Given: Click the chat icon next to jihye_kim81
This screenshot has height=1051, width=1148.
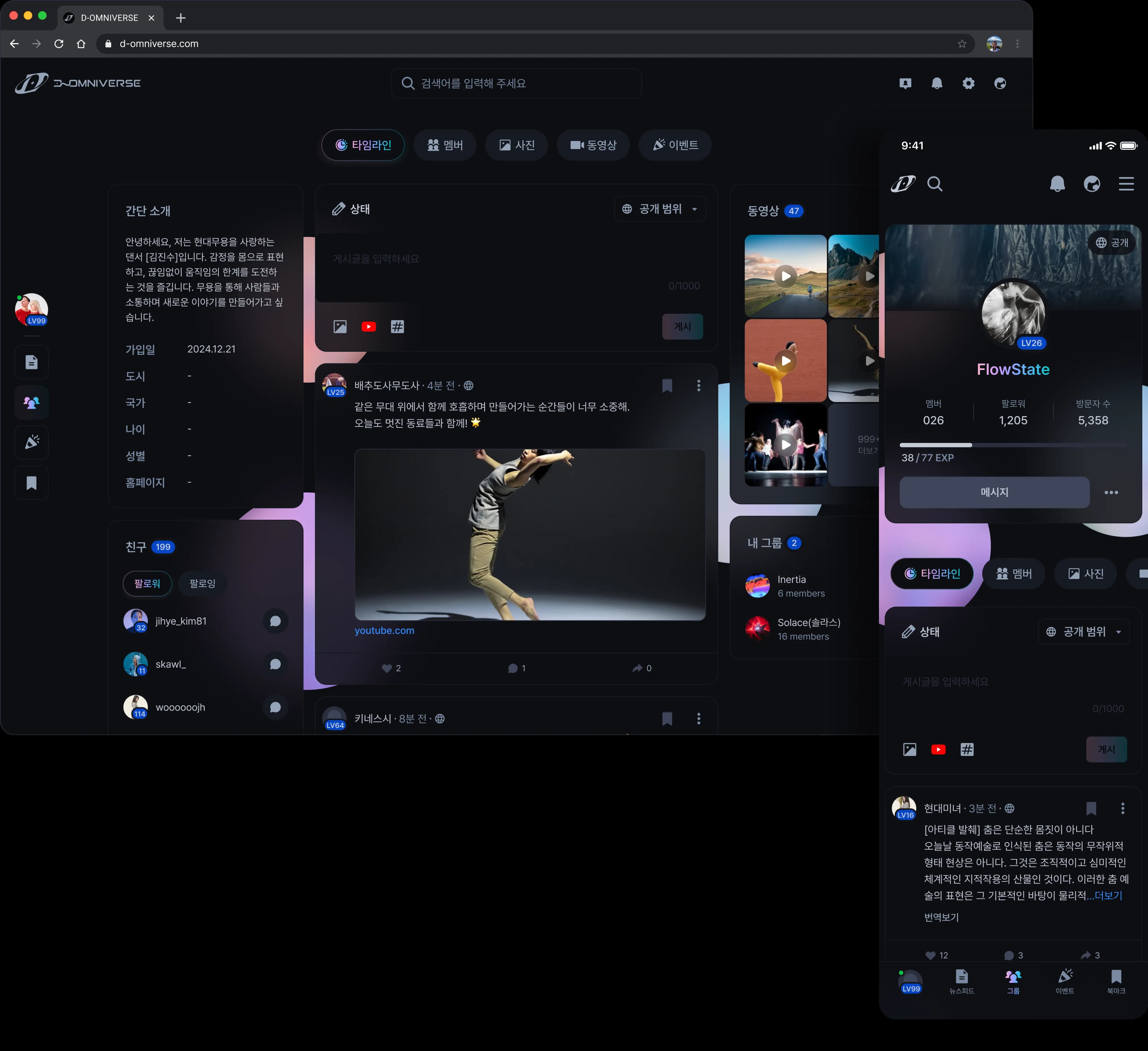Looking at the screenshot, I should tap(275, 621).
